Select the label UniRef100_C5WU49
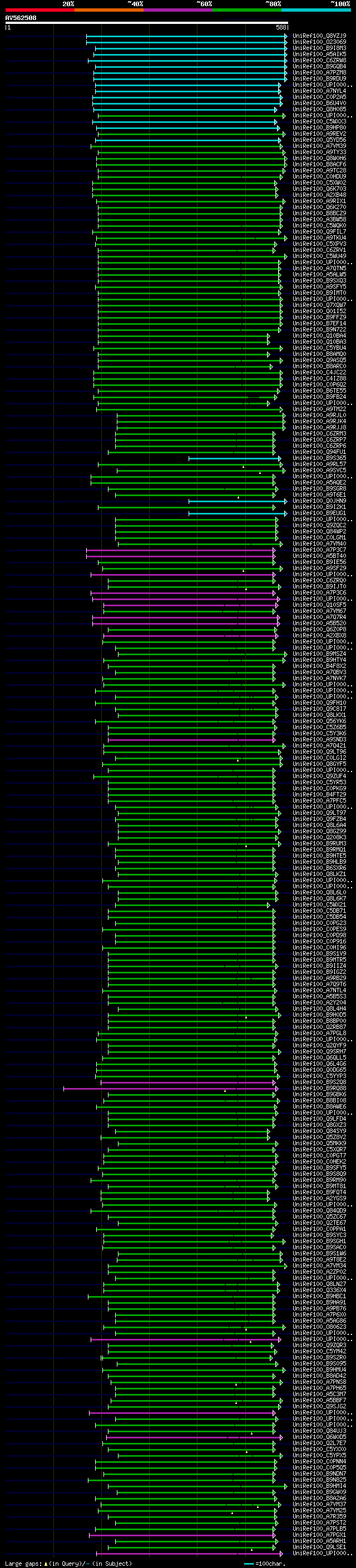 (319, 256)
